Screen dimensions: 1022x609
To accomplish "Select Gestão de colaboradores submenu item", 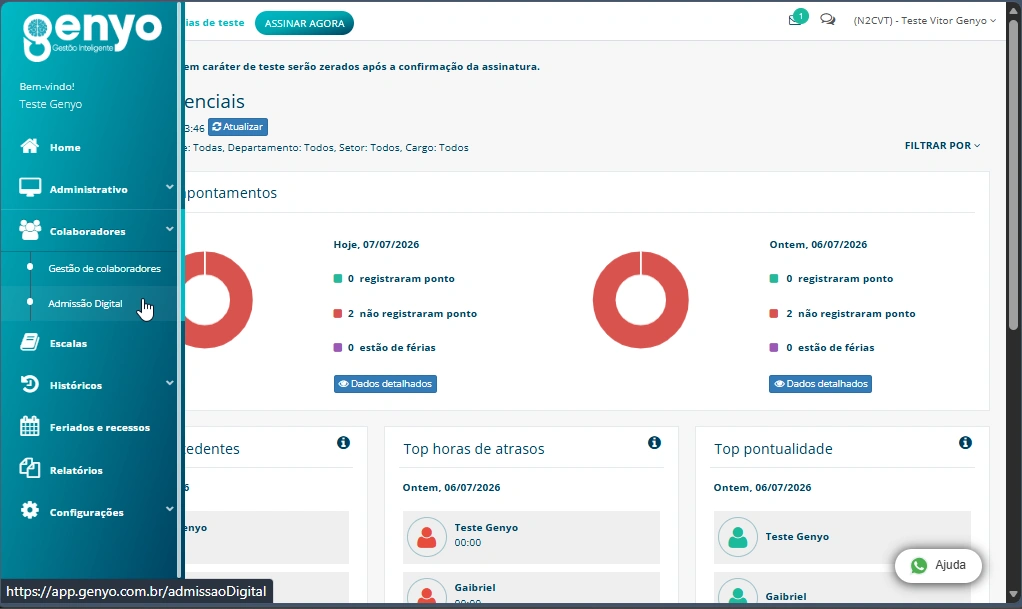I will (x=104, y=268).
